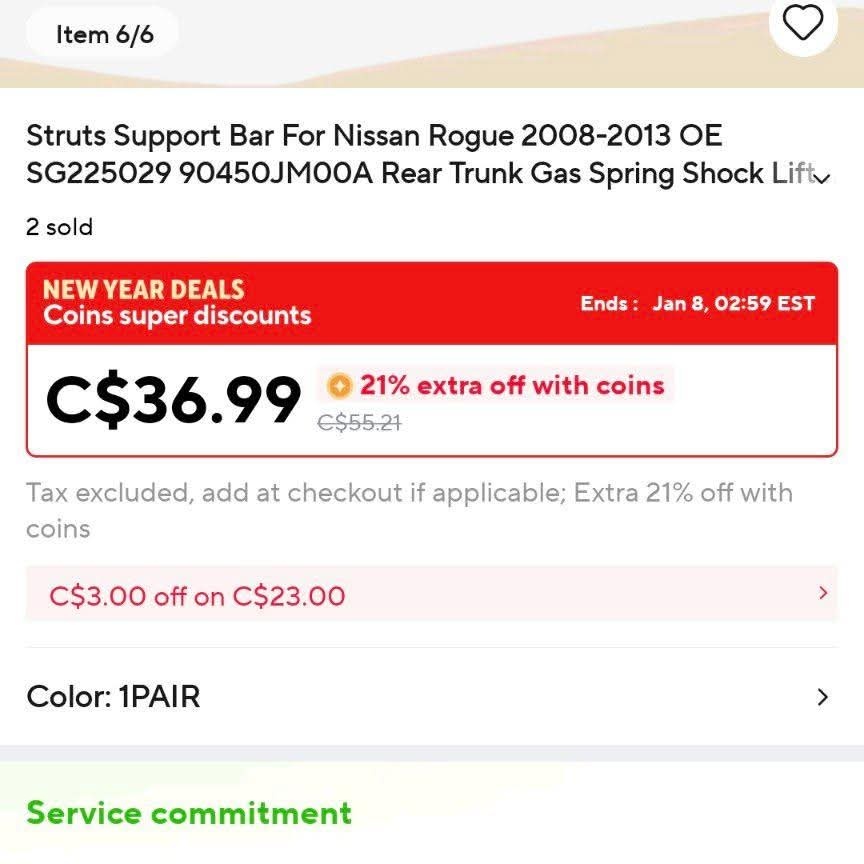Click the orange coin icon

[339, 385]
